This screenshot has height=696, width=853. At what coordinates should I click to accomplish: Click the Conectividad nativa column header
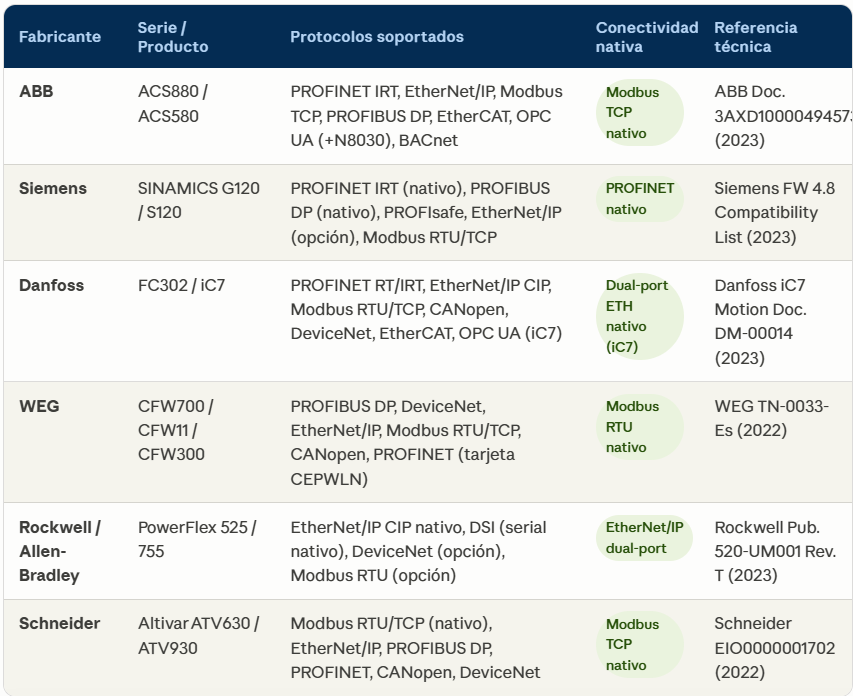pyautogui.click(x=647, y=37)
